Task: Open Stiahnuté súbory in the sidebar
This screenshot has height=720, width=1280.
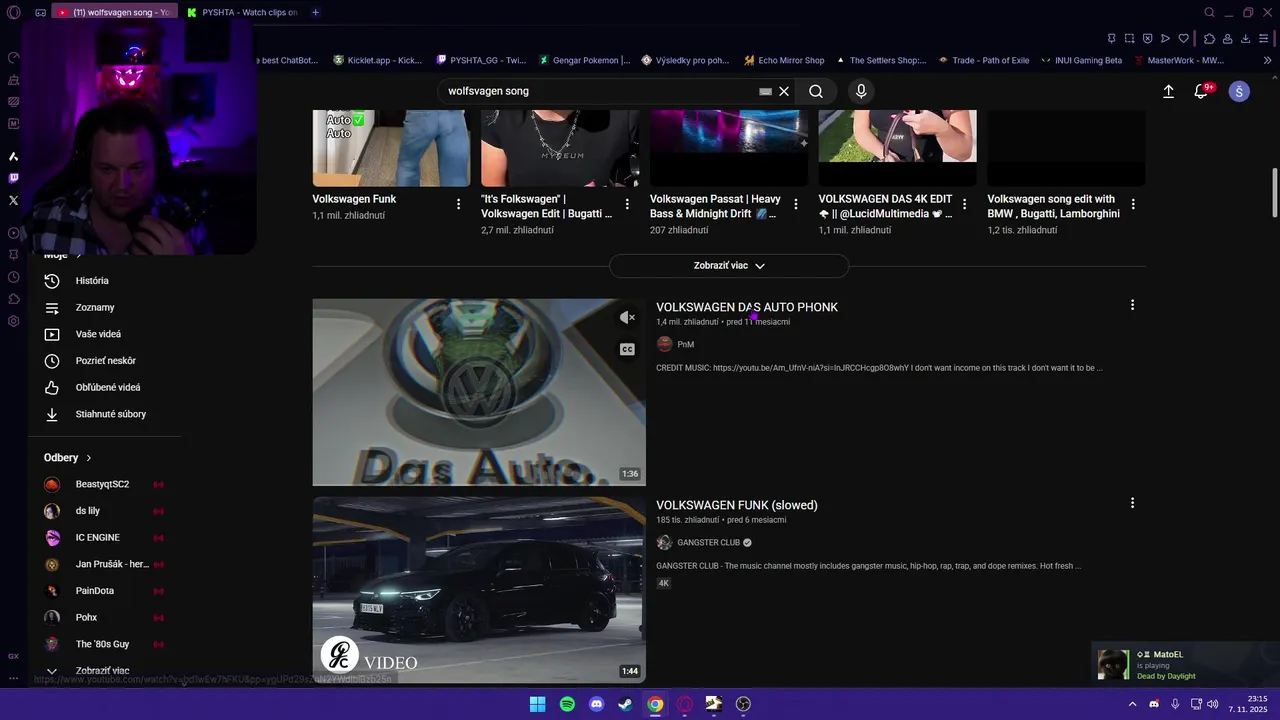Action: pyautogui.click(x=110, y=414)
